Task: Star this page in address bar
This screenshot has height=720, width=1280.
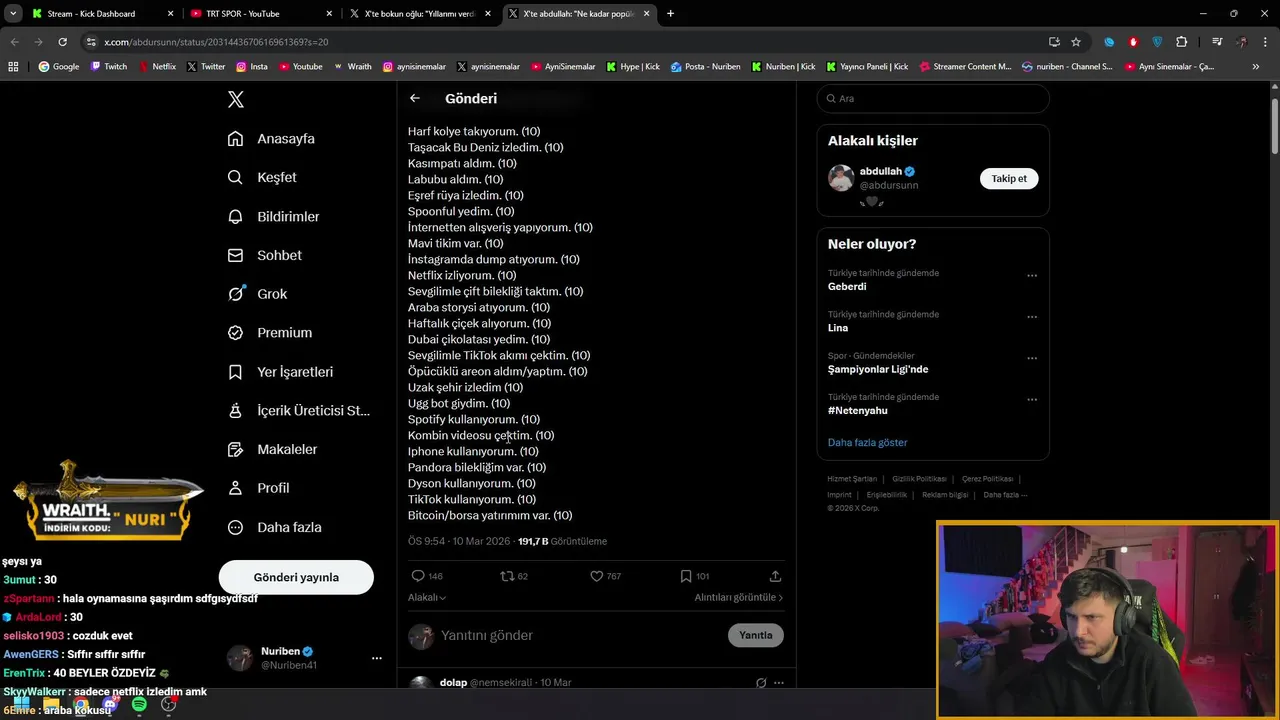Action: tap(1076, 42)
